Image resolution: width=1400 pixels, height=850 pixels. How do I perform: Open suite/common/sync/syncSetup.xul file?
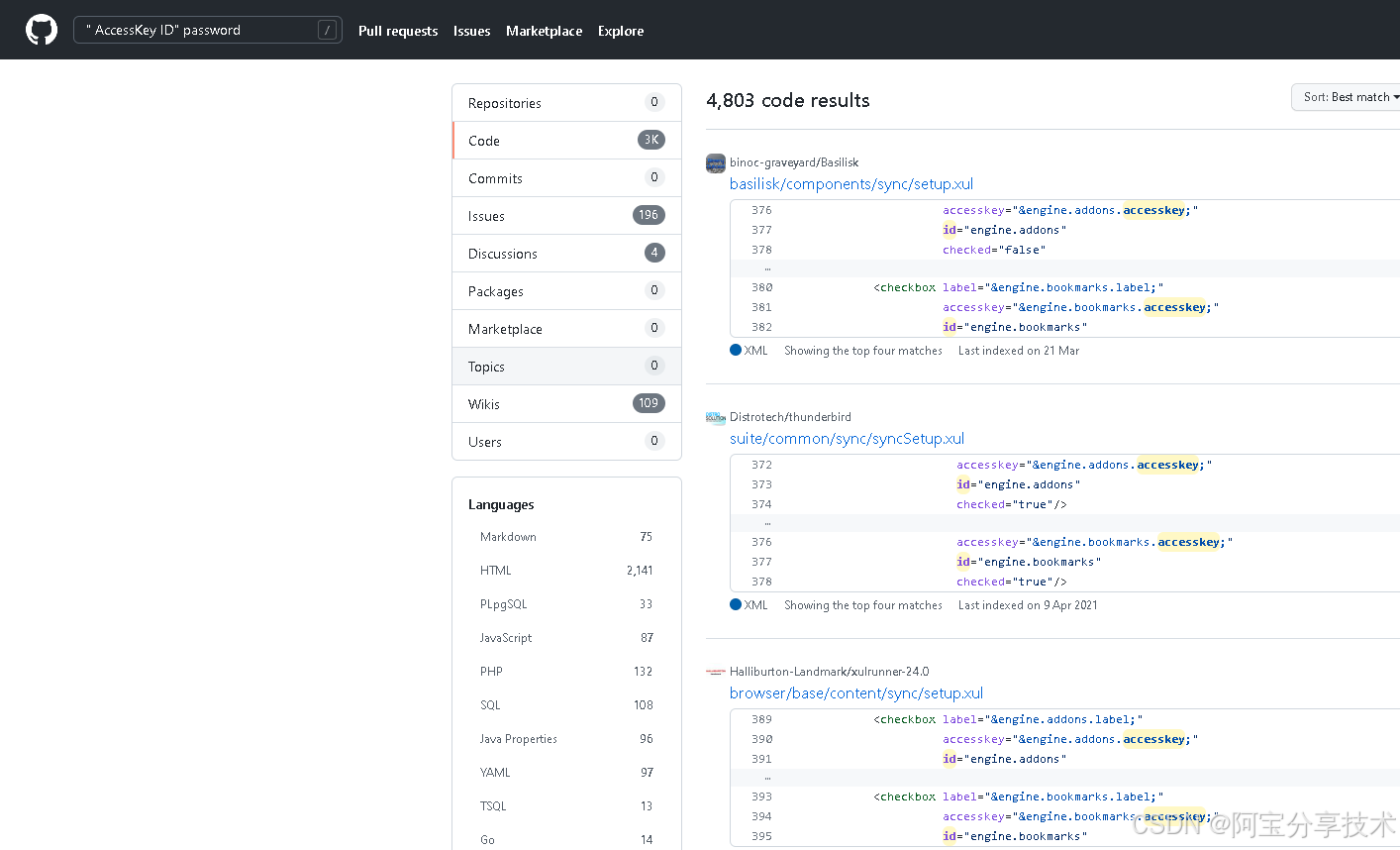[847, 439]
